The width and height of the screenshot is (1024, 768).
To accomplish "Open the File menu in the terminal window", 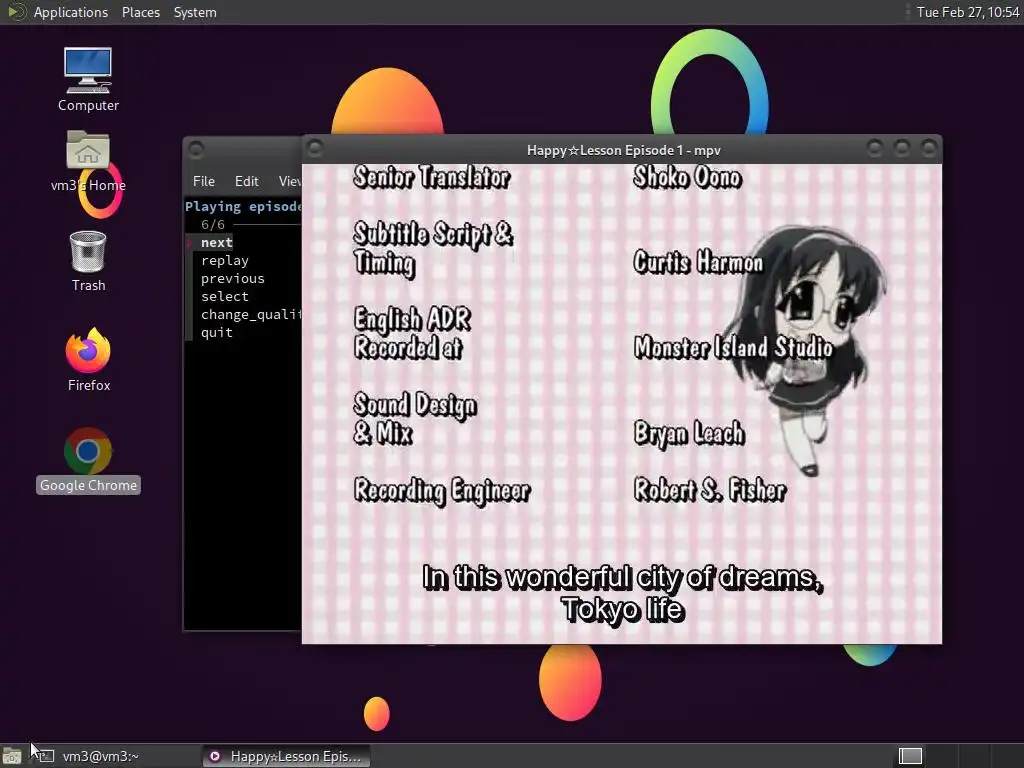I will [x=204, y=181].
